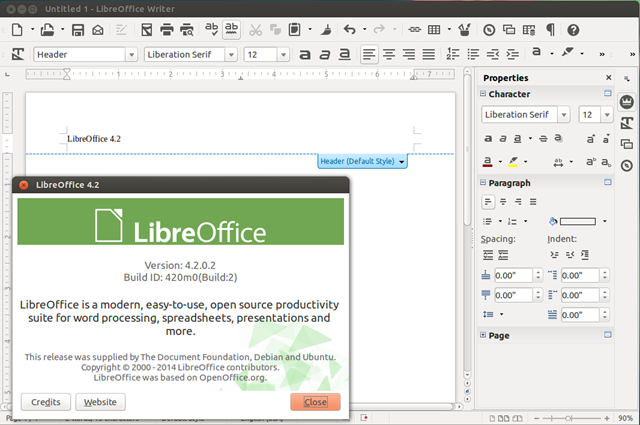Viewport: 640px width, 425px height.
Task: Click the Credits button
Action: 46,402
